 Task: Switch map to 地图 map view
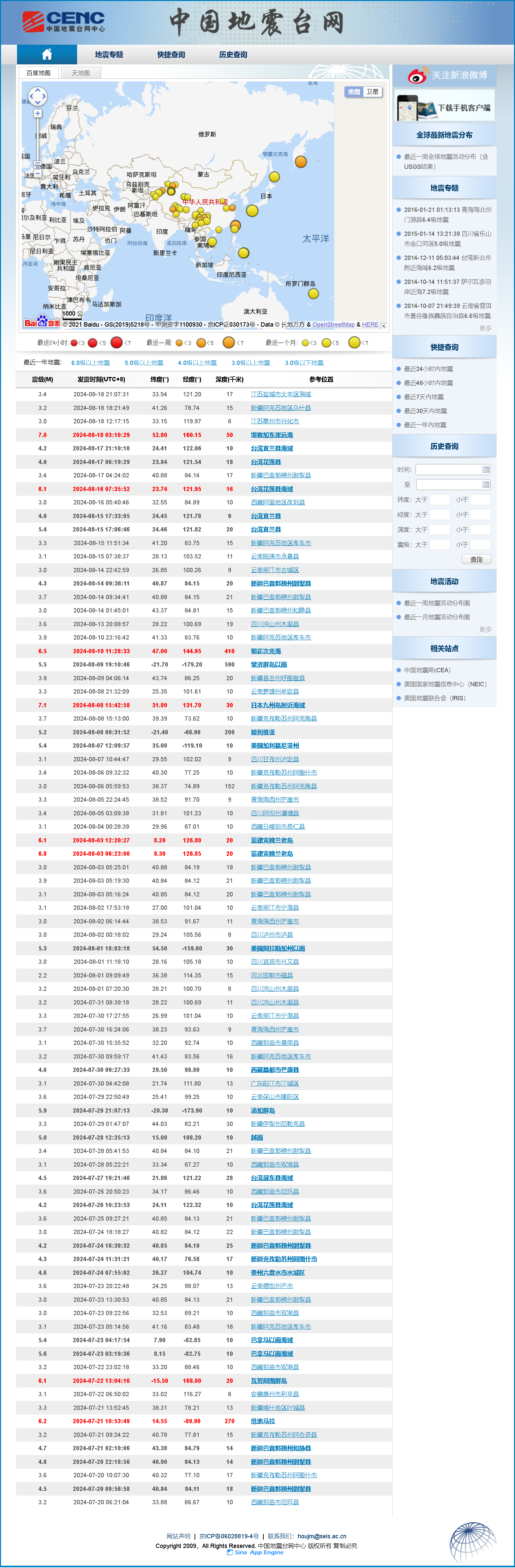pos(354,92)
